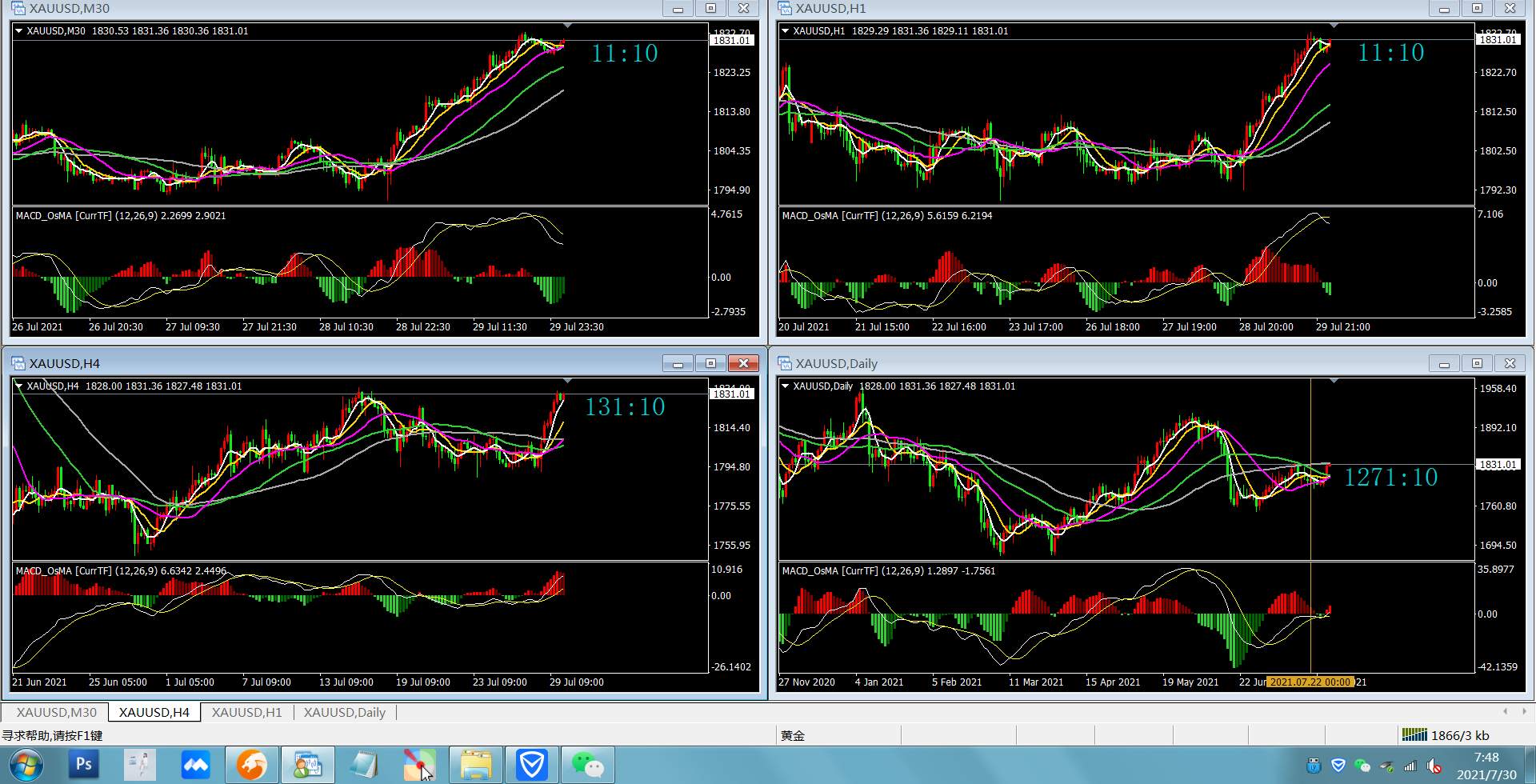
Task: Open the paint tool icon in taskbar
Action: pyautogui.click(x=419, y=765)
